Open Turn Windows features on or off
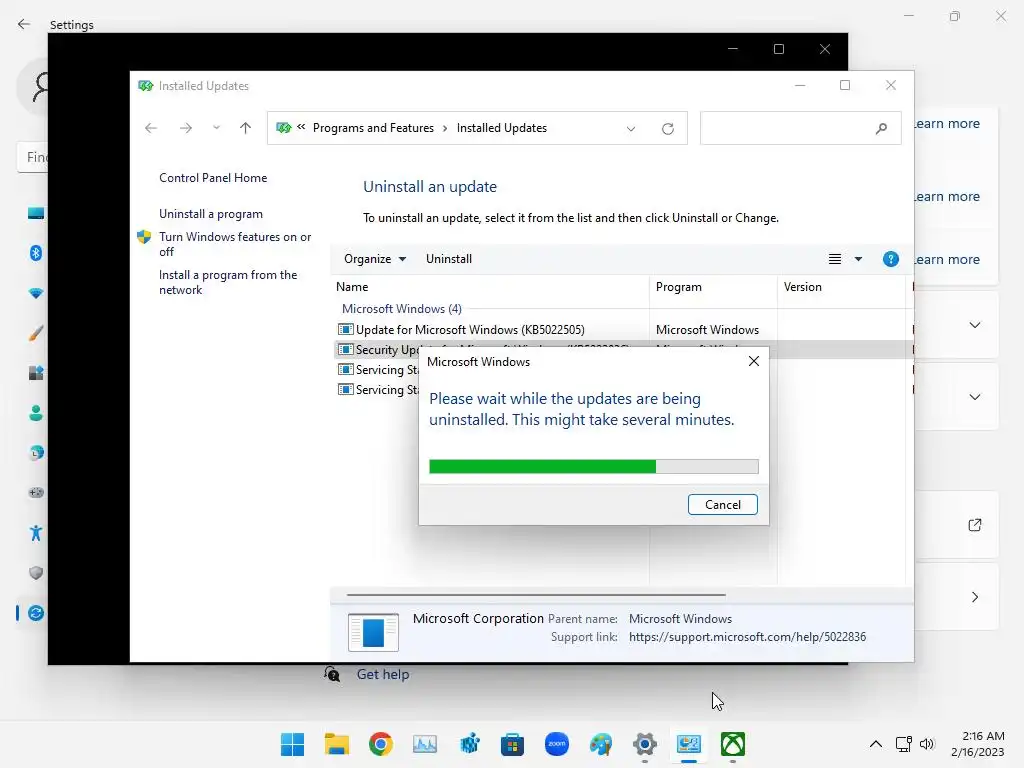 [x=235, y=244]
